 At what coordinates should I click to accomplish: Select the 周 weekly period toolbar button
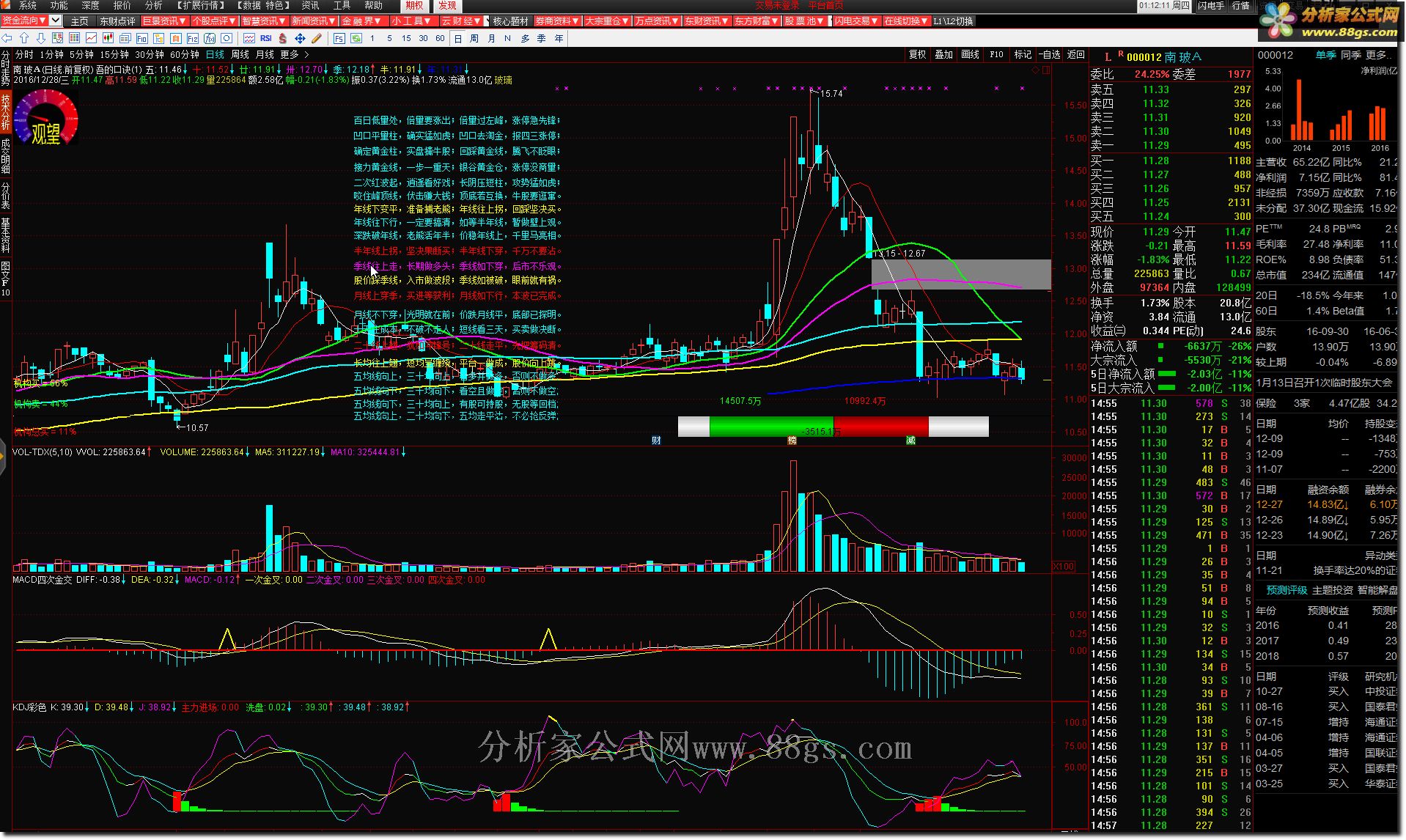(x=474, y=38)
